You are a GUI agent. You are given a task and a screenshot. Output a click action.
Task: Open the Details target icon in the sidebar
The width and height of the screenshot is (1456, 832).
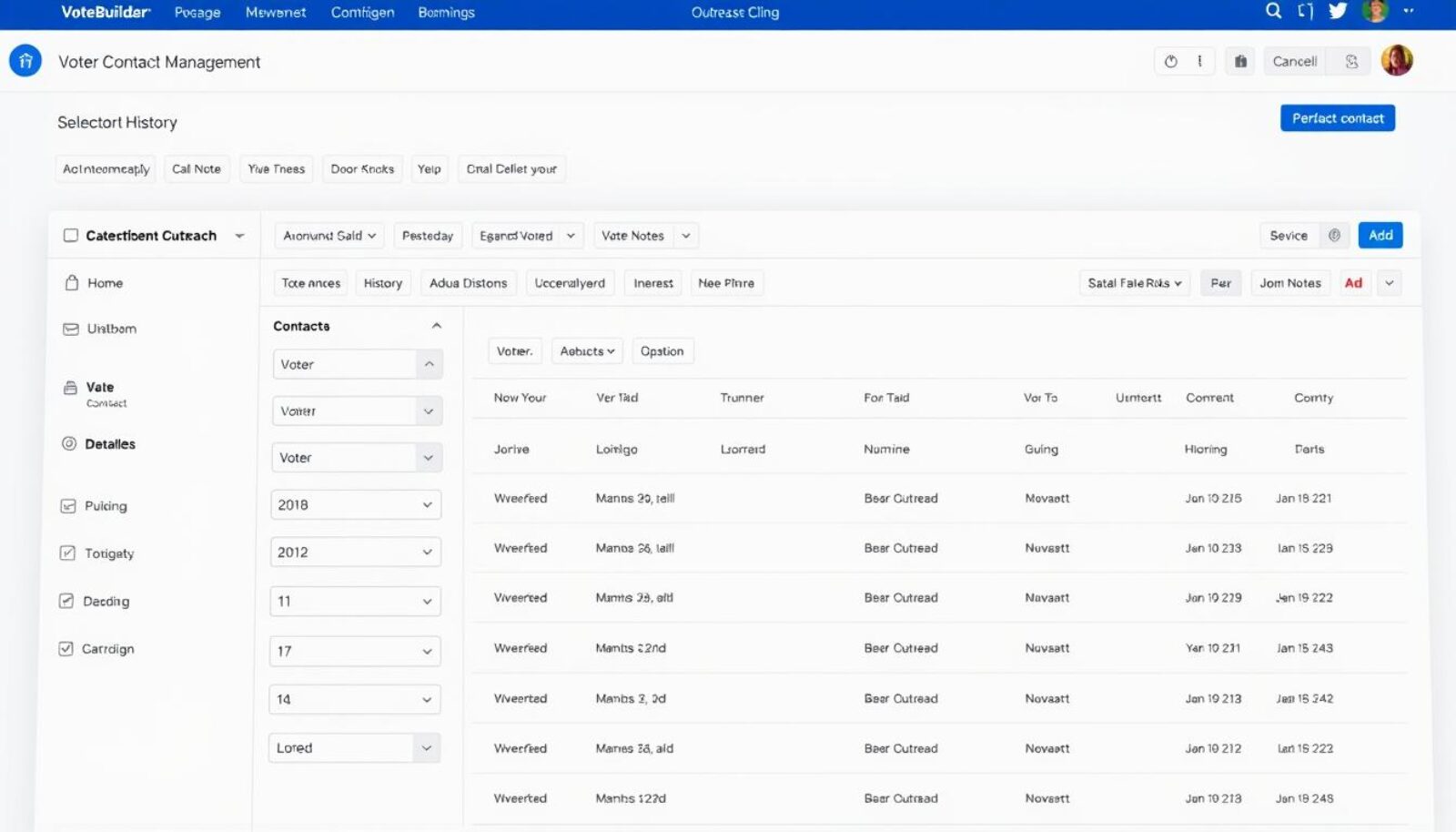pyautogui.click(x=69, y=444)
